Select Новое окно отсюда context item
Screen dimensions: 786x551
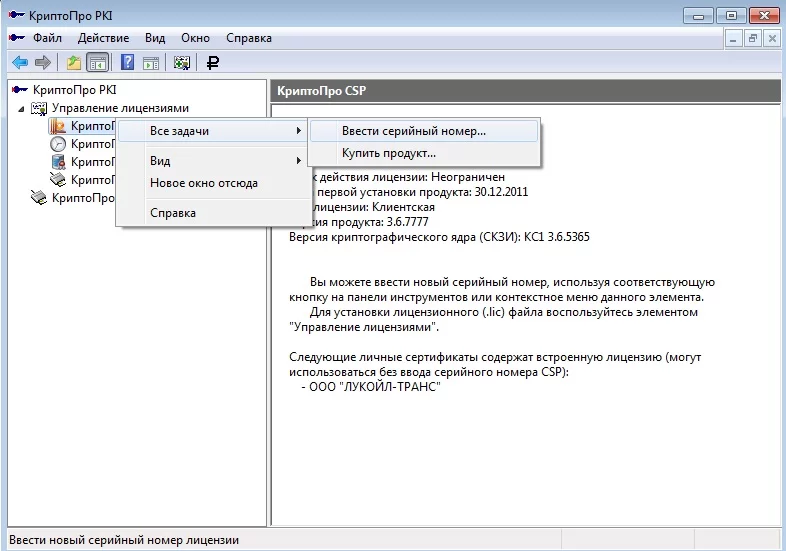click(x=213, y=183)
